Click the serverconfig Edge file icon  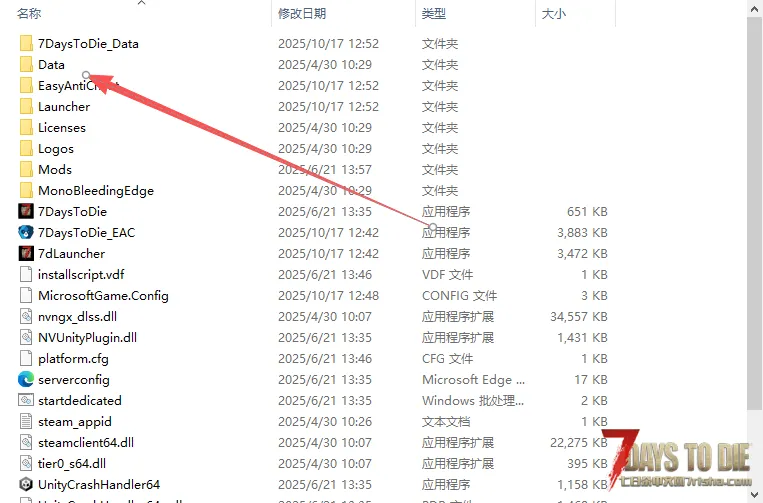click(x=26, y=379)
